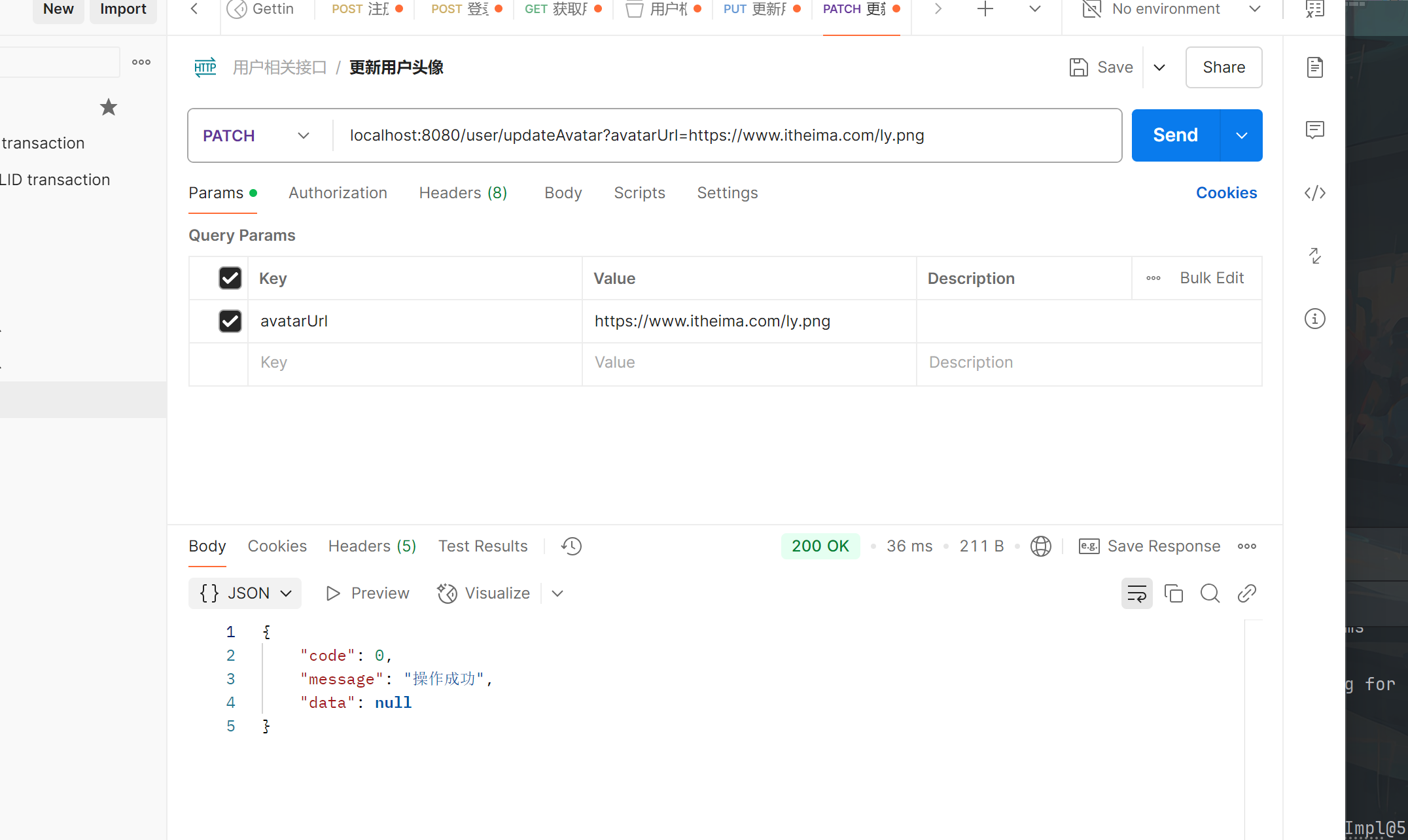Click Save Response
This screenshot has width=1408, height=840.
pyautogui.click(x=1150, y=546)
